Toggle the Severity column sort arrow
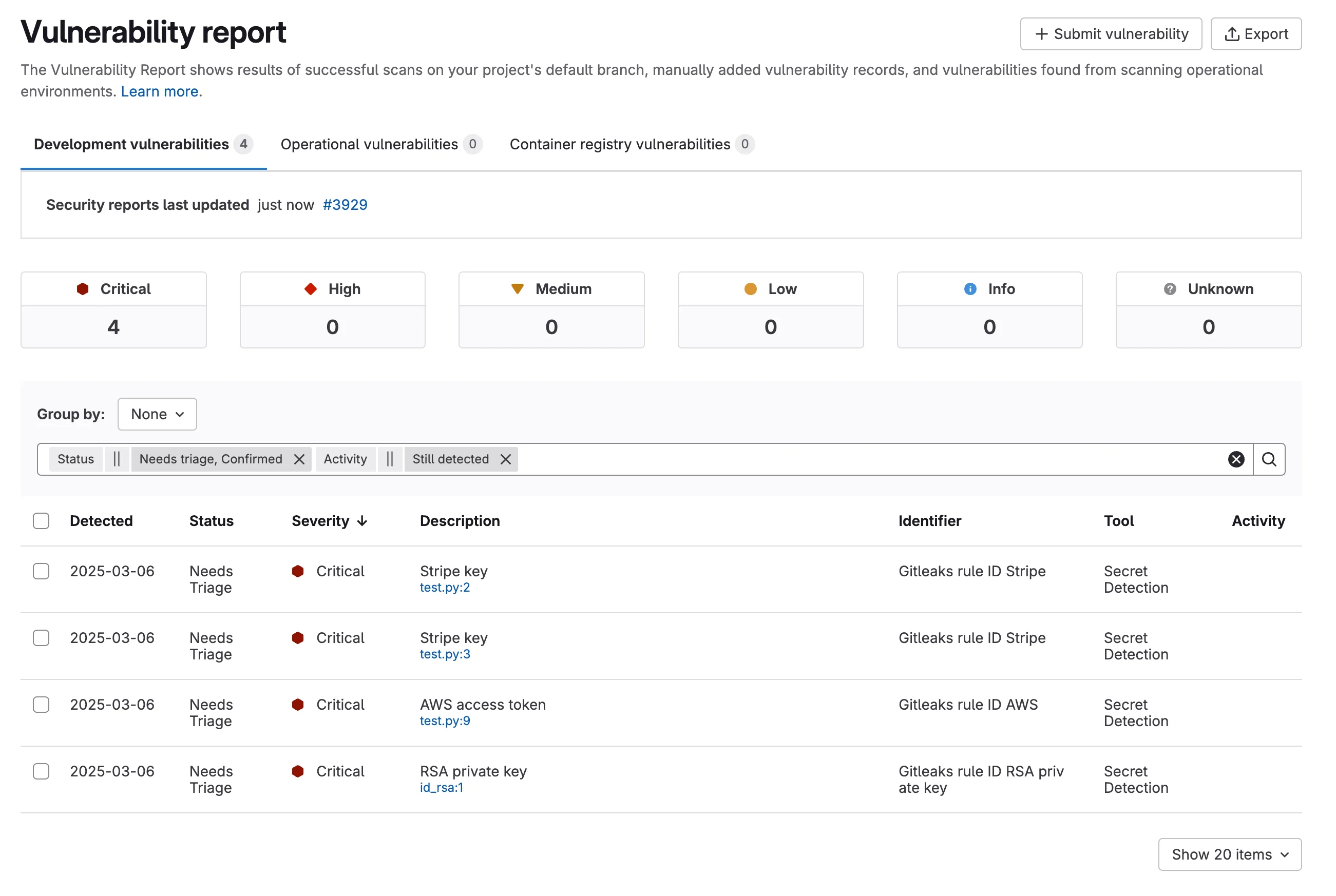 tap(362, 520)
